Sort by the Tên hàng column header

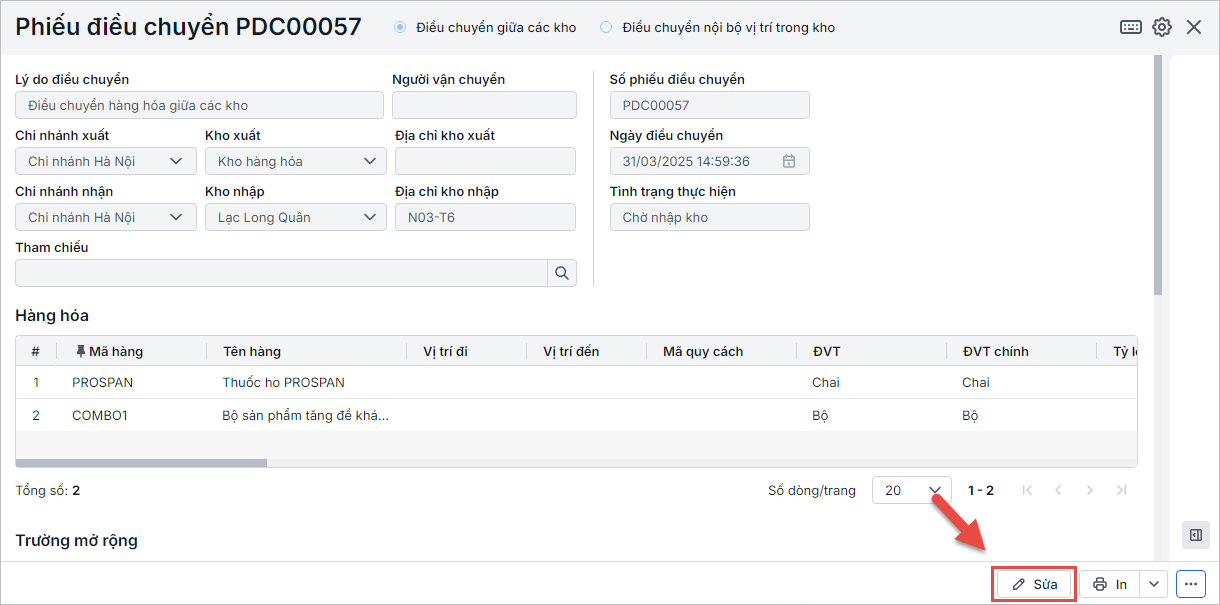click(x=252, y=351)
